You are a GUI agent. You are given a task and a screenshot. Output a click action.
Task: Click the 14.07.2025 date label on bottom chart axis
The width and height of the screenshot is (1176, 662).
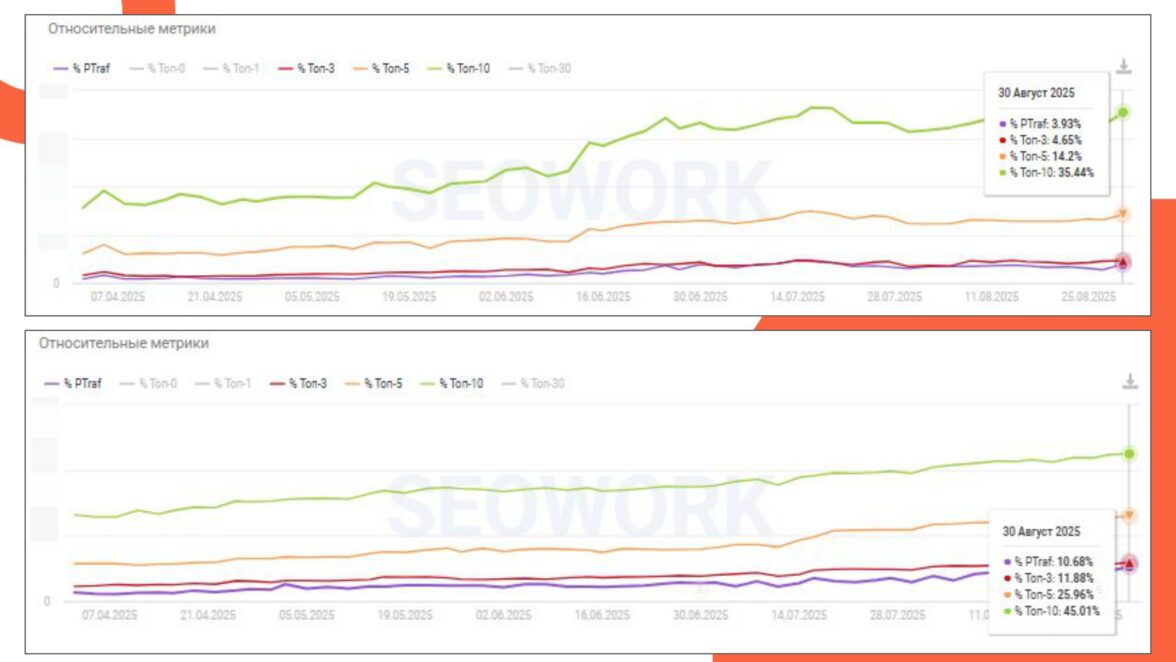(x=797, y=616)
